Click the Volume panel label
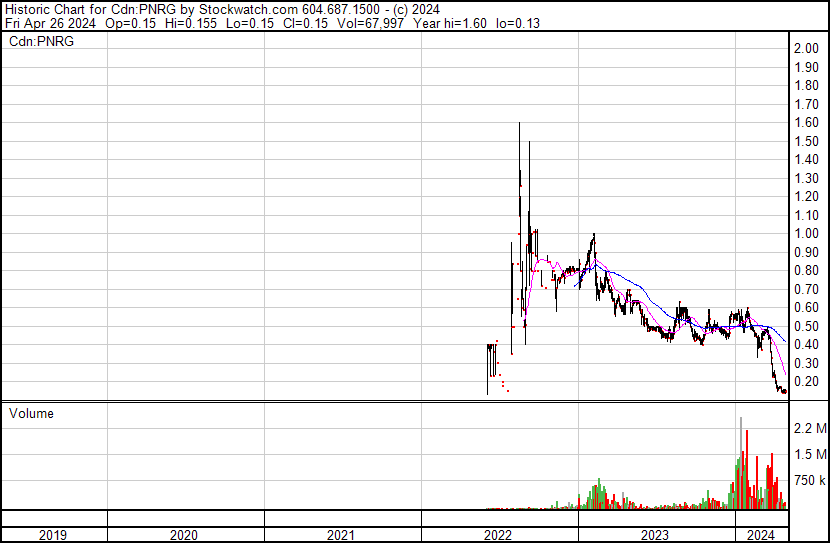The image size is (830, 543). 31,413
